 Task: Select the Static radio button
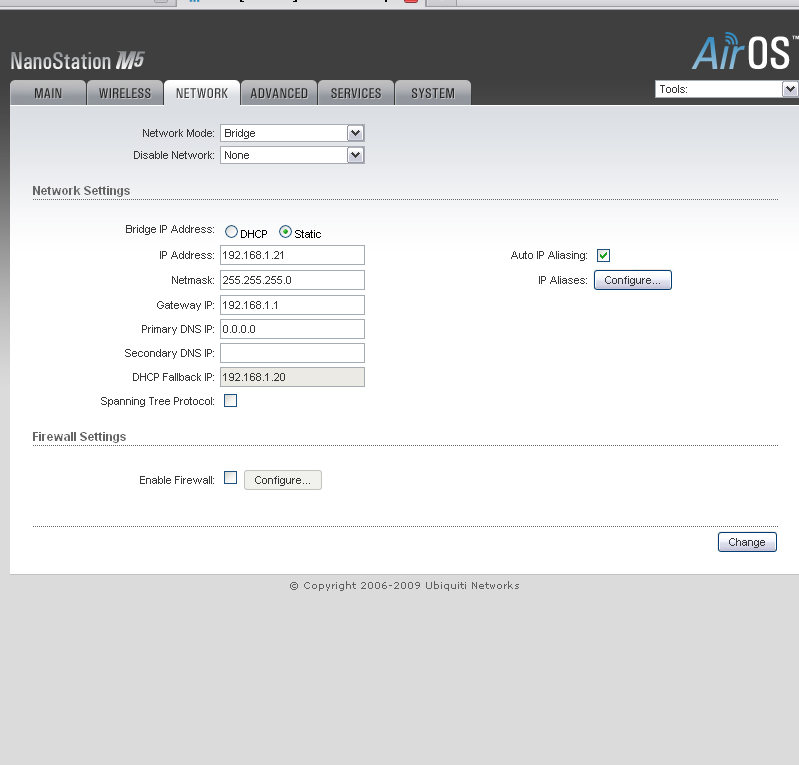285,232
